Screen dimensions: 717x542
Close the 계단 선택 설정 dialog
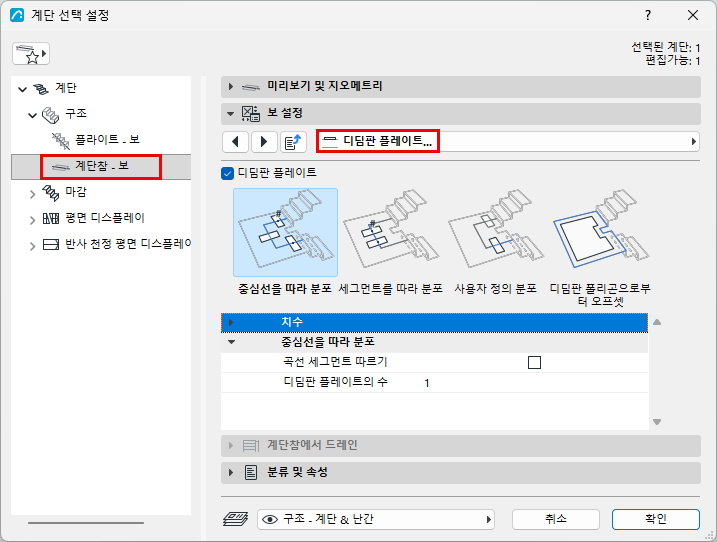(x=693, y=16)
